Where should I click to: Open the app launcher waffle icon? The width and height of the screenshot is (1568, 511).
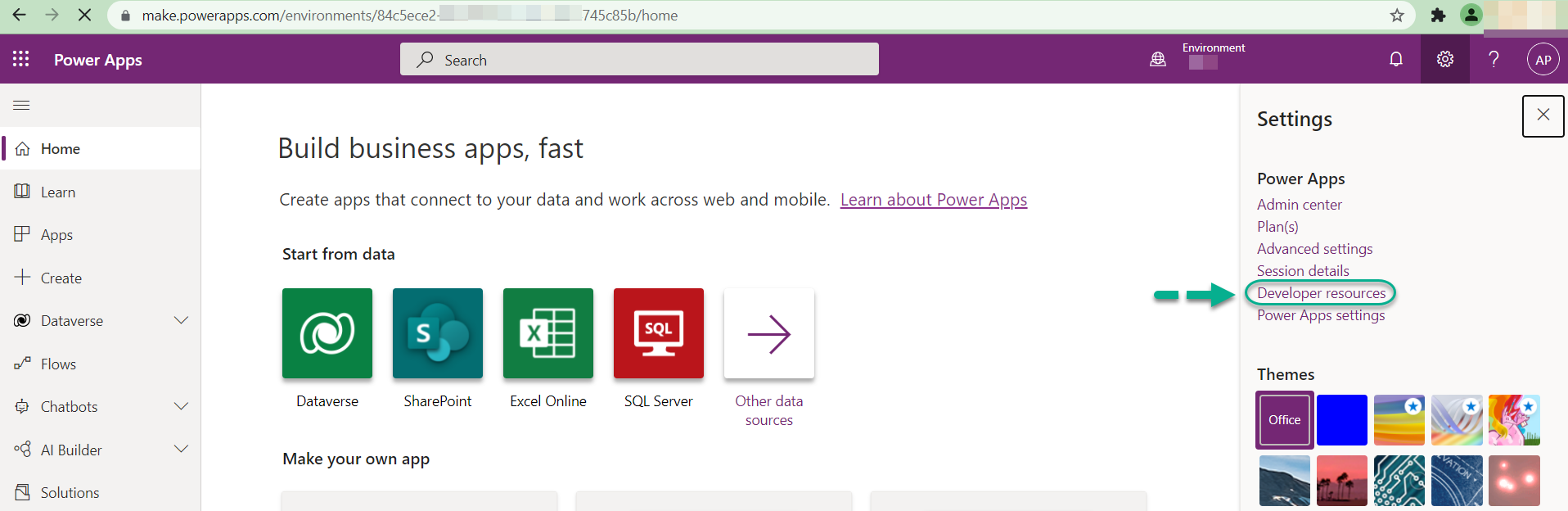coord(21,59)
